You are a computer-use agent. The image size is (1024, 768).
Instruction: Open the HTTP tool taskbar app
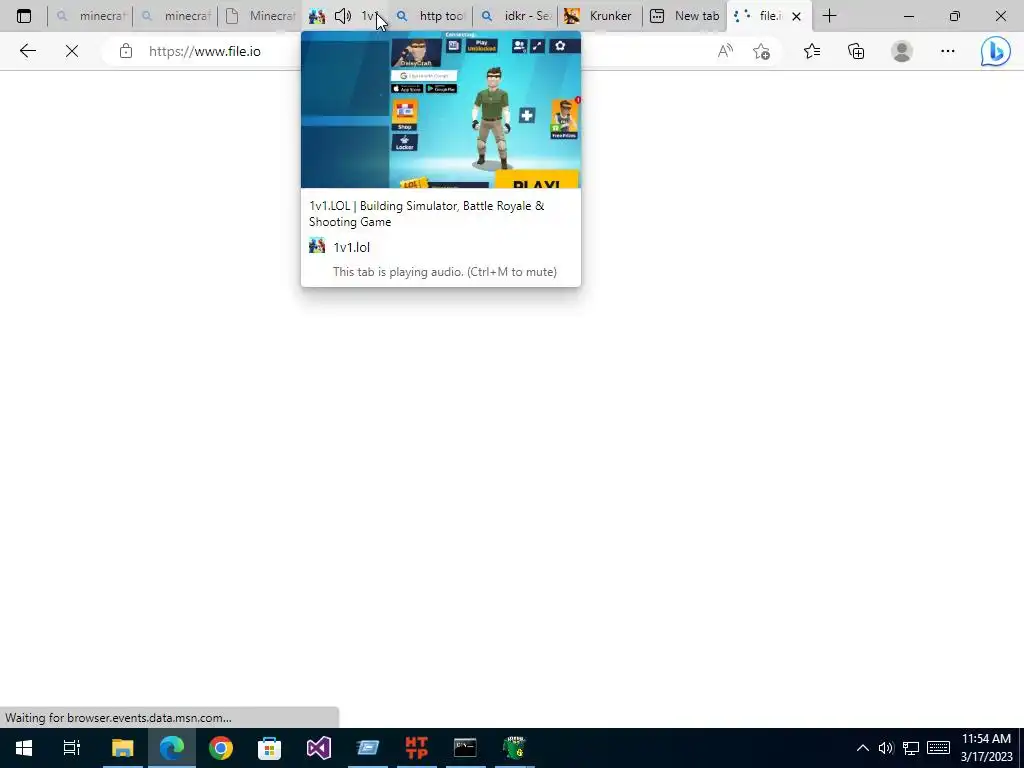416,748
